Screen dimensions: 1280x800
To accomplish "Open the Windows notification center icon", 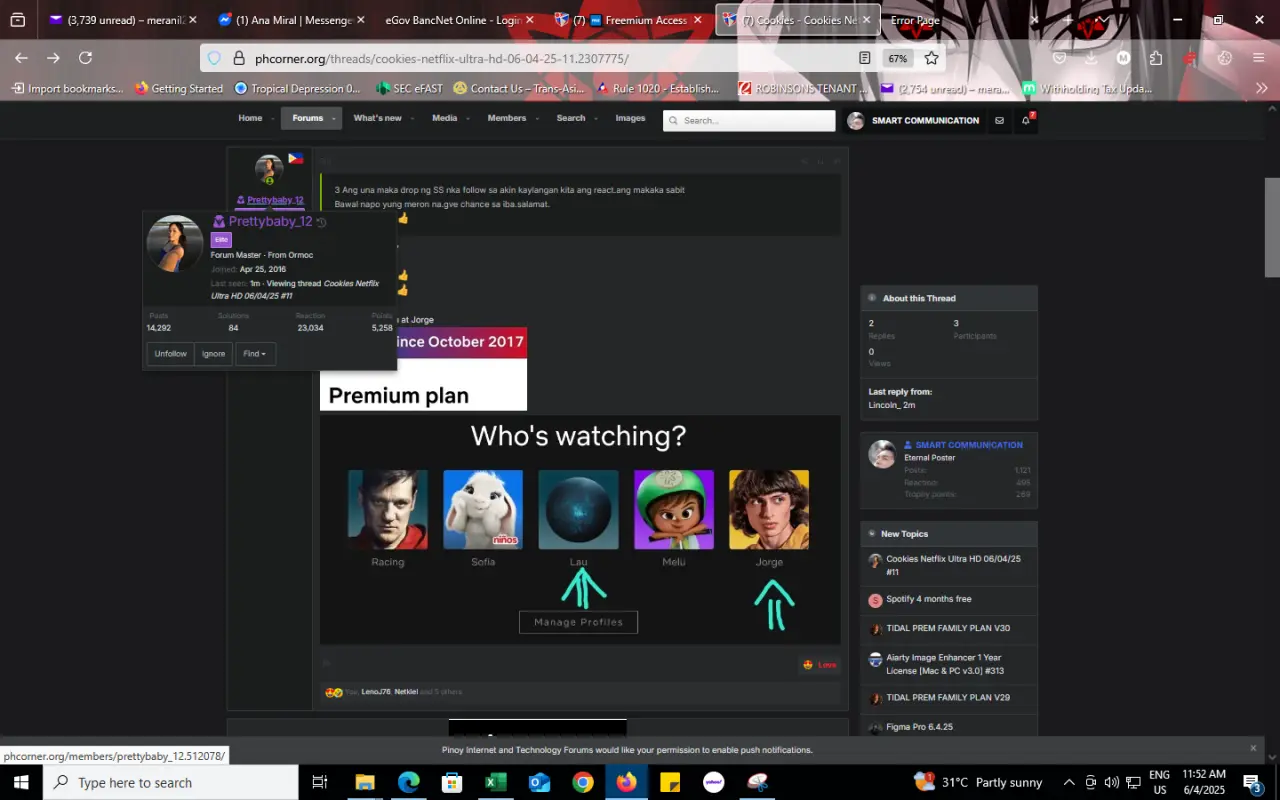I will tap(1253, 782).
